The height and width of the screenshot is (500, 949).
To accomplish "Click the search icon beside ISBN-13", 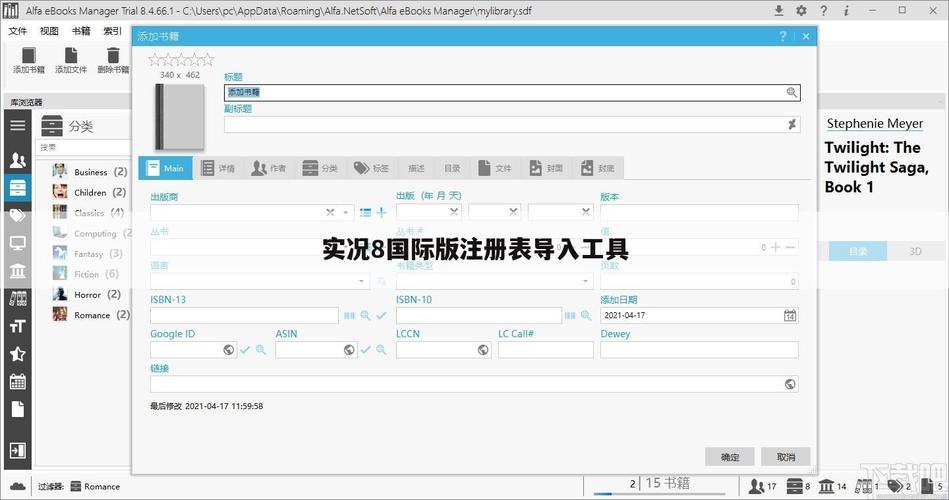I will click(x=365, y=315).
